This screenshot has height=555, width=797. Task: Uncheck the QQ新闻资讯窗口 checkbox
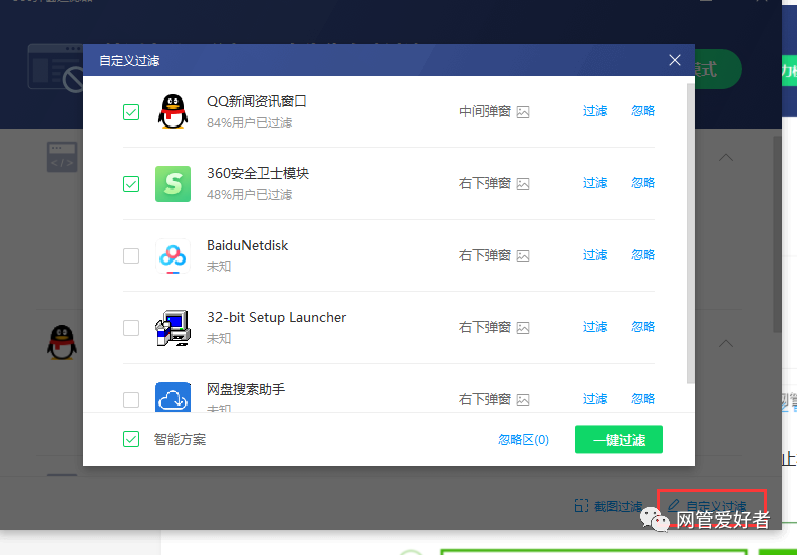click(131, 112)
